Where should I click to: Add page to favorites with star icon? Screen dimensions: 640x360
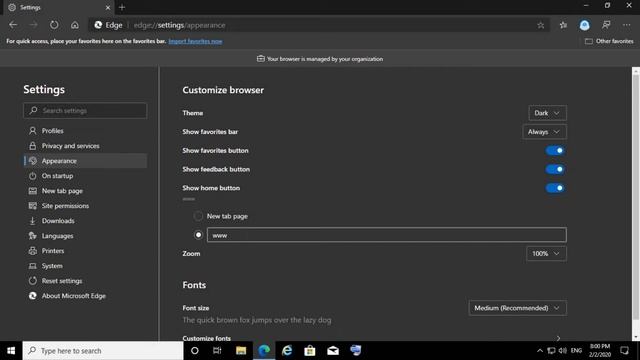(x=540, y=25)
